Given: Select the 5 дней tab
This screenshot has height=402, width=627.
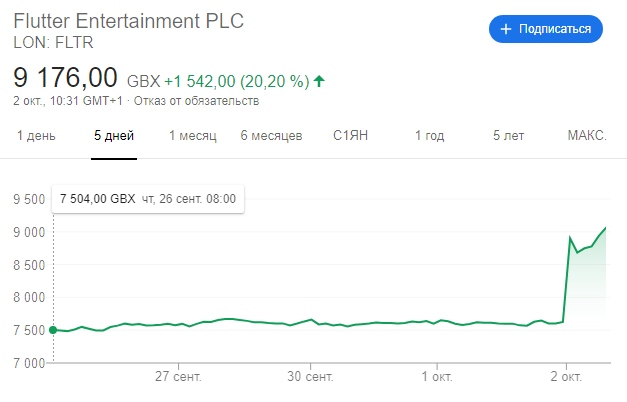Looking at the screenshot, I should pos(114,136).
